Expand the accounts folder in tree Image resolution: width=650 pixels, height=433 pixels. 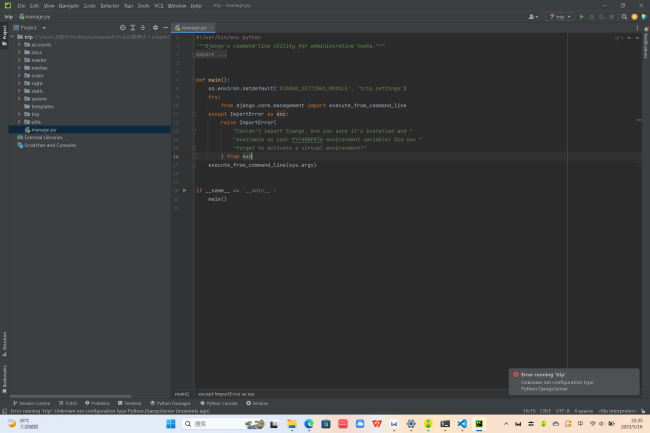[x=20, y=45]
